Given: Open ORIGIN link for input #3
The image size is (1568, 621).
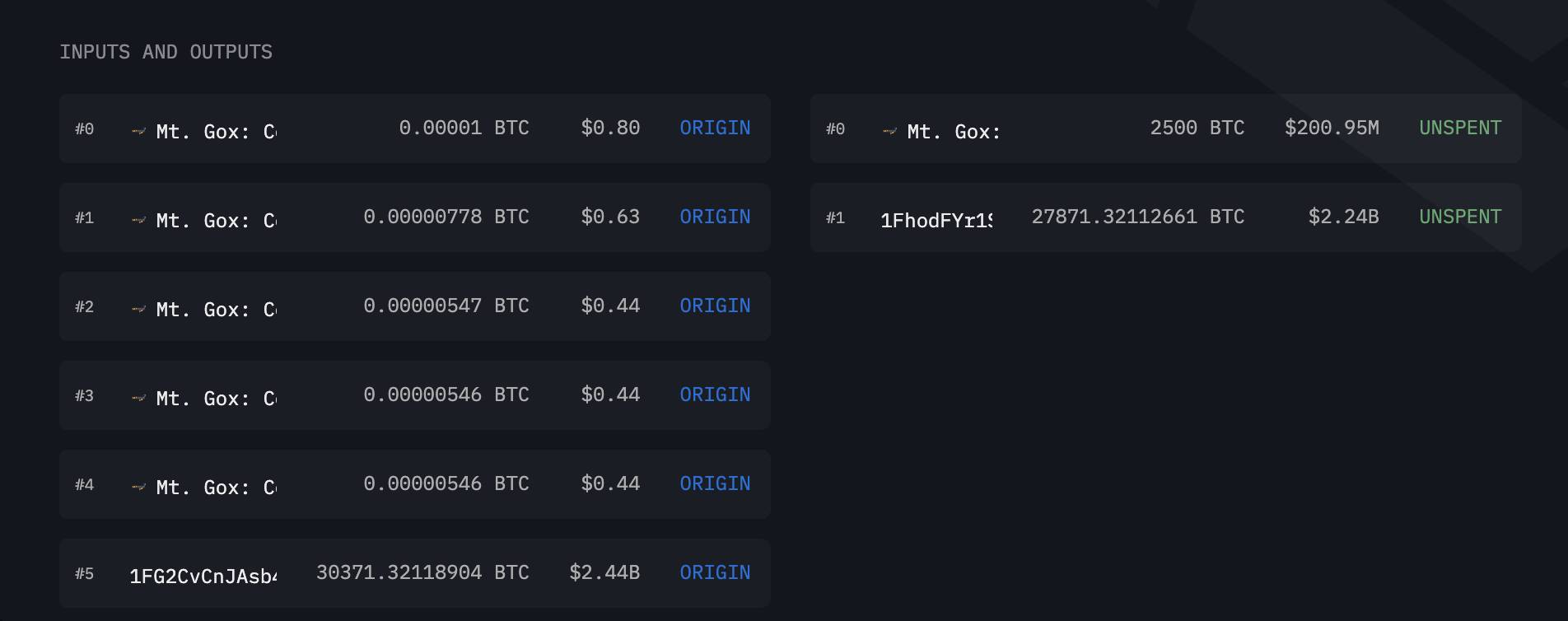Looking at the screenshot, I should 715,395.
